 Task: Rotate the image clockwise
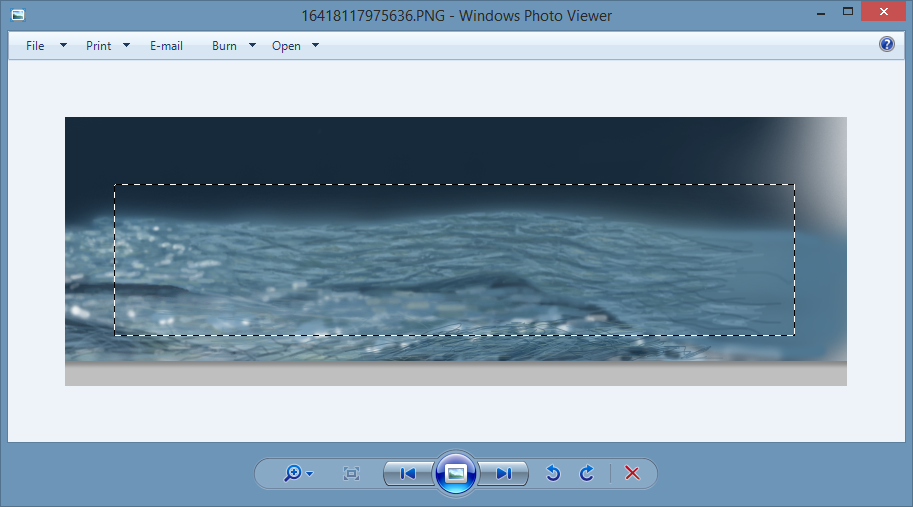click(x=587, y=474)
